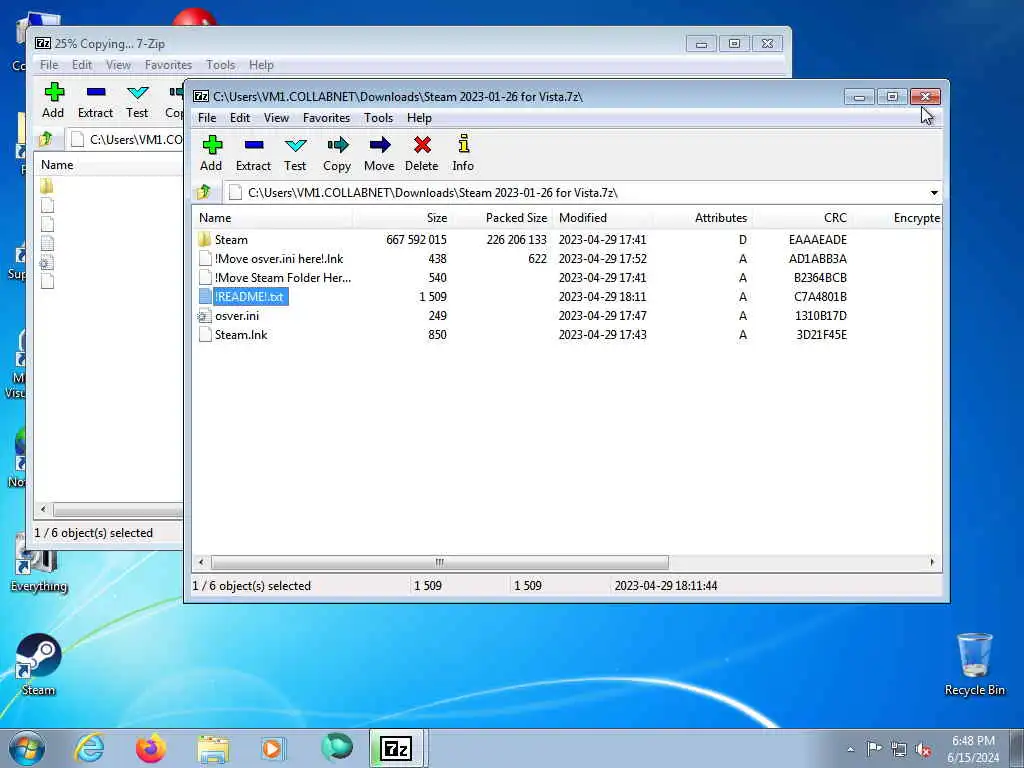The image size is (1024, 768).
Task: Select the osver.ini gear file icon
Action: click(204, 316)
